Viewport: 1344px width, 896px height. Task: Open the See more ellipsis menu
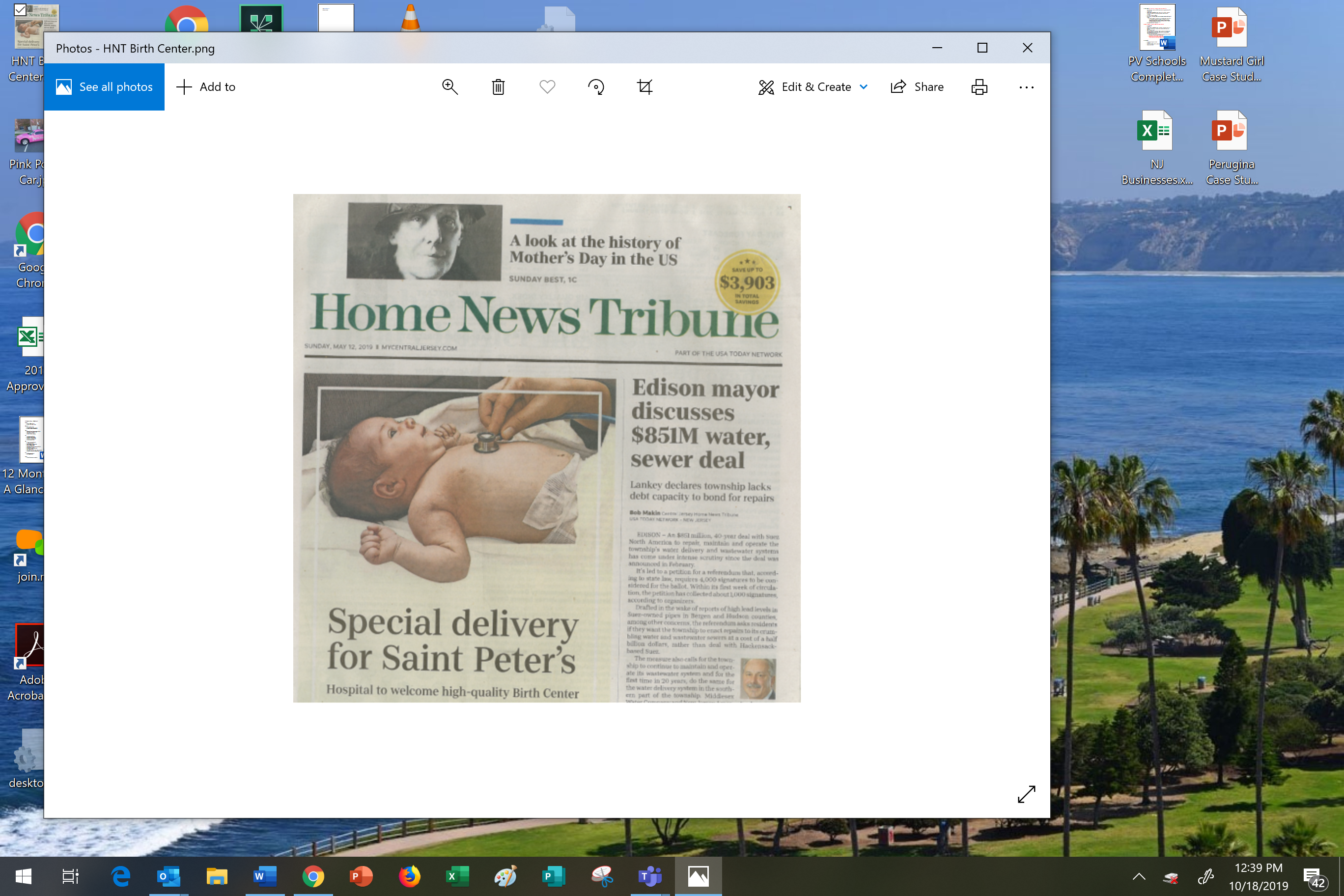(x=1026, y=87)
